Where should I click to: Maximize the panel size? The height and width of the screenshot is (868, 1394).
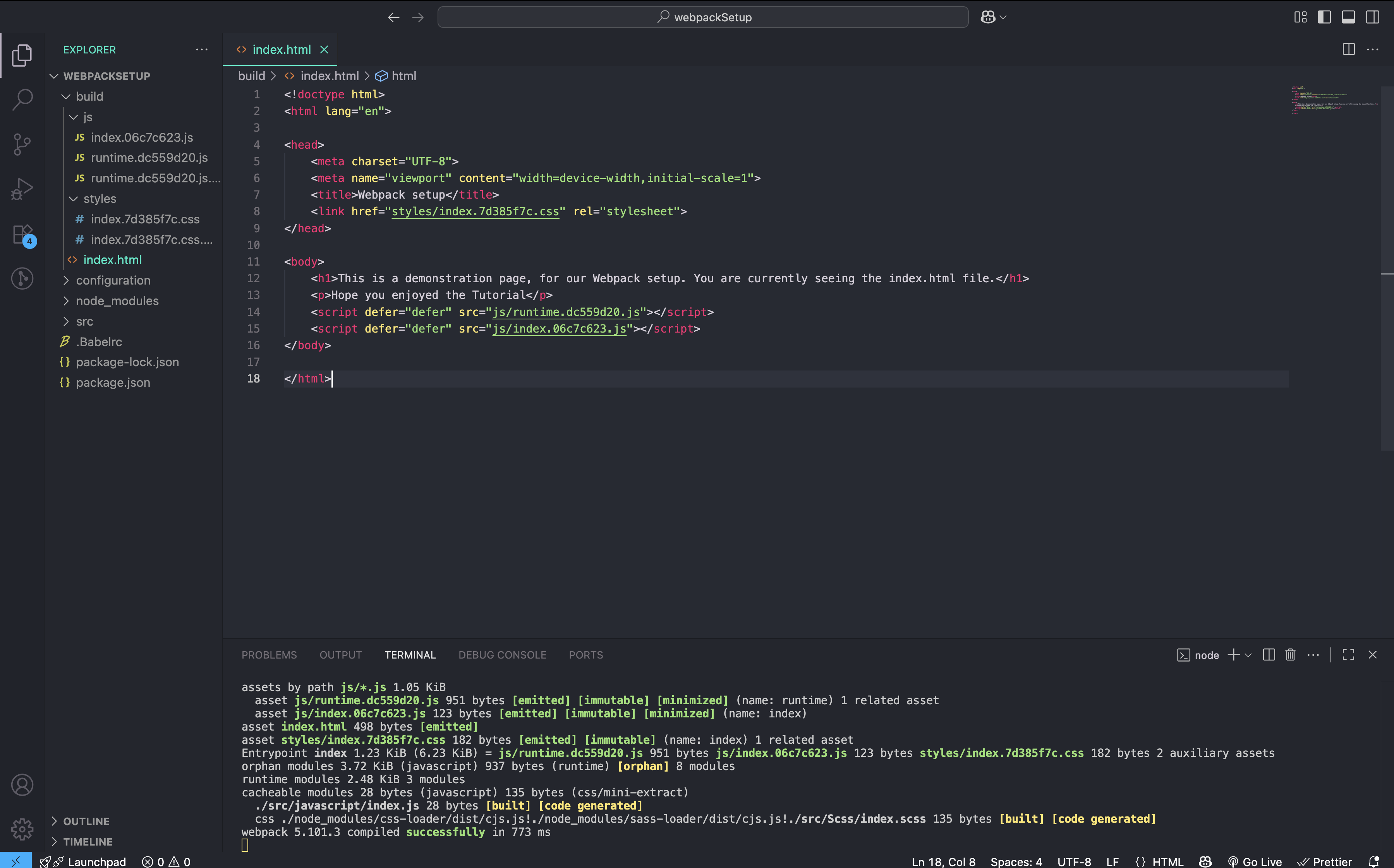coord(1348,655)
